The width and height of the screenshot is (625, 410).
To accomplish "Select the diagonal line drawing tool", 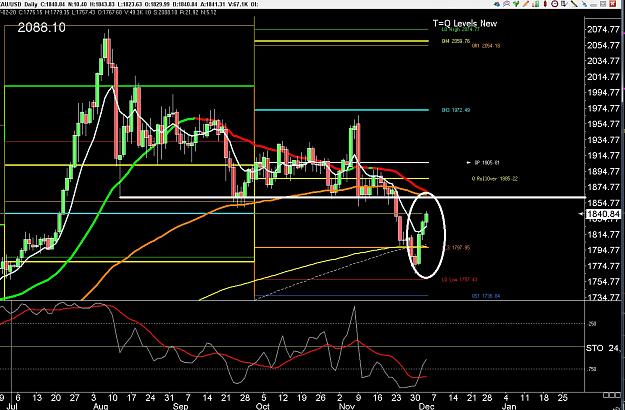I will coord(574,4).
